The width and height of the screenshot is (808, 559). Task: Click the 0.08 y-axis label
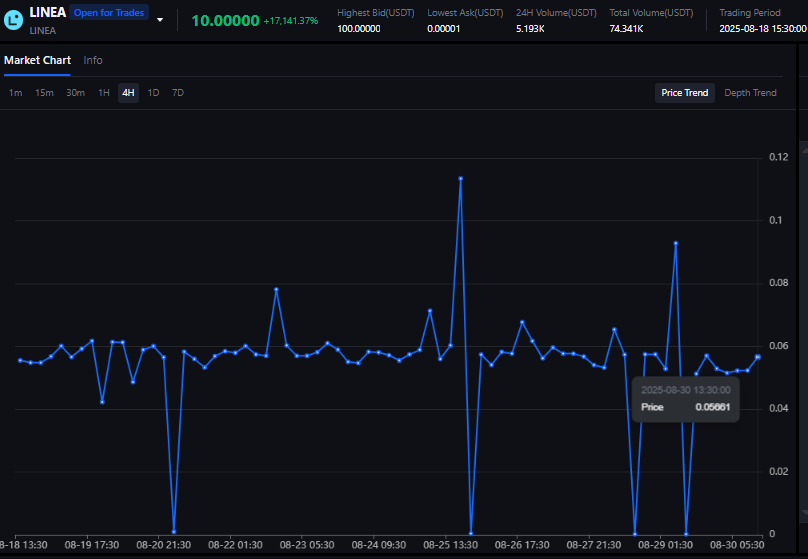point(779,283)
